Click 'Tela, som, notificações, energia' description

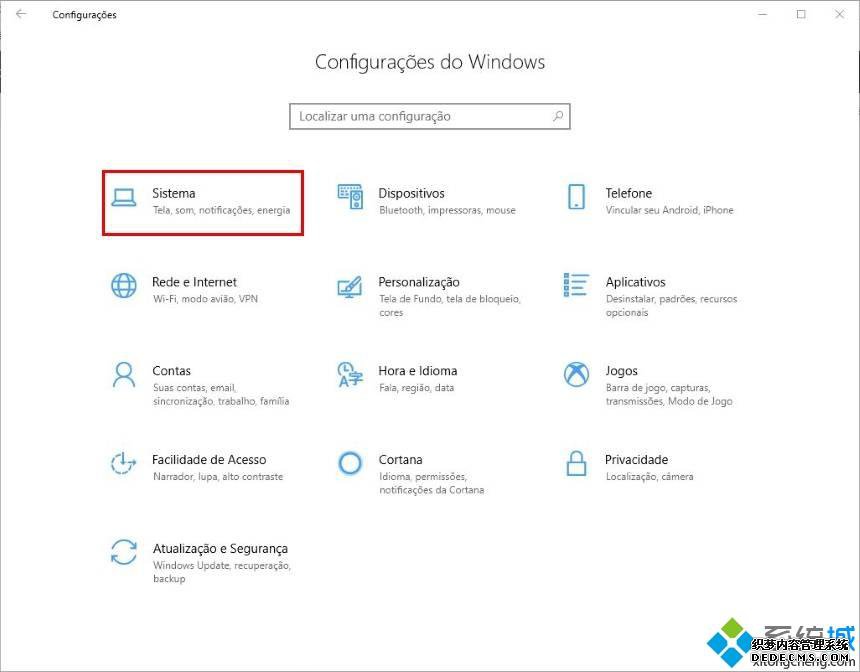tap(222, 210)
